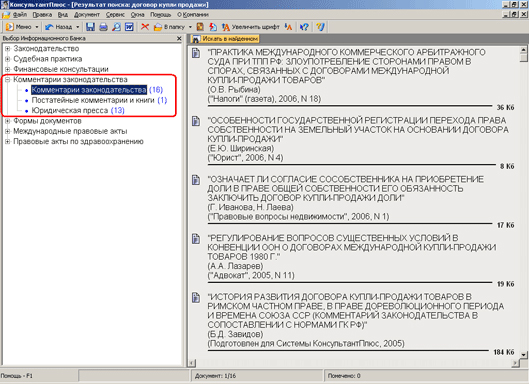Click document icon beside ИСТОРИЯ РАЗВИТИЯ ДОГОВОРА
The width and height of the screenshot is (529, 384).
coord(196,297)
